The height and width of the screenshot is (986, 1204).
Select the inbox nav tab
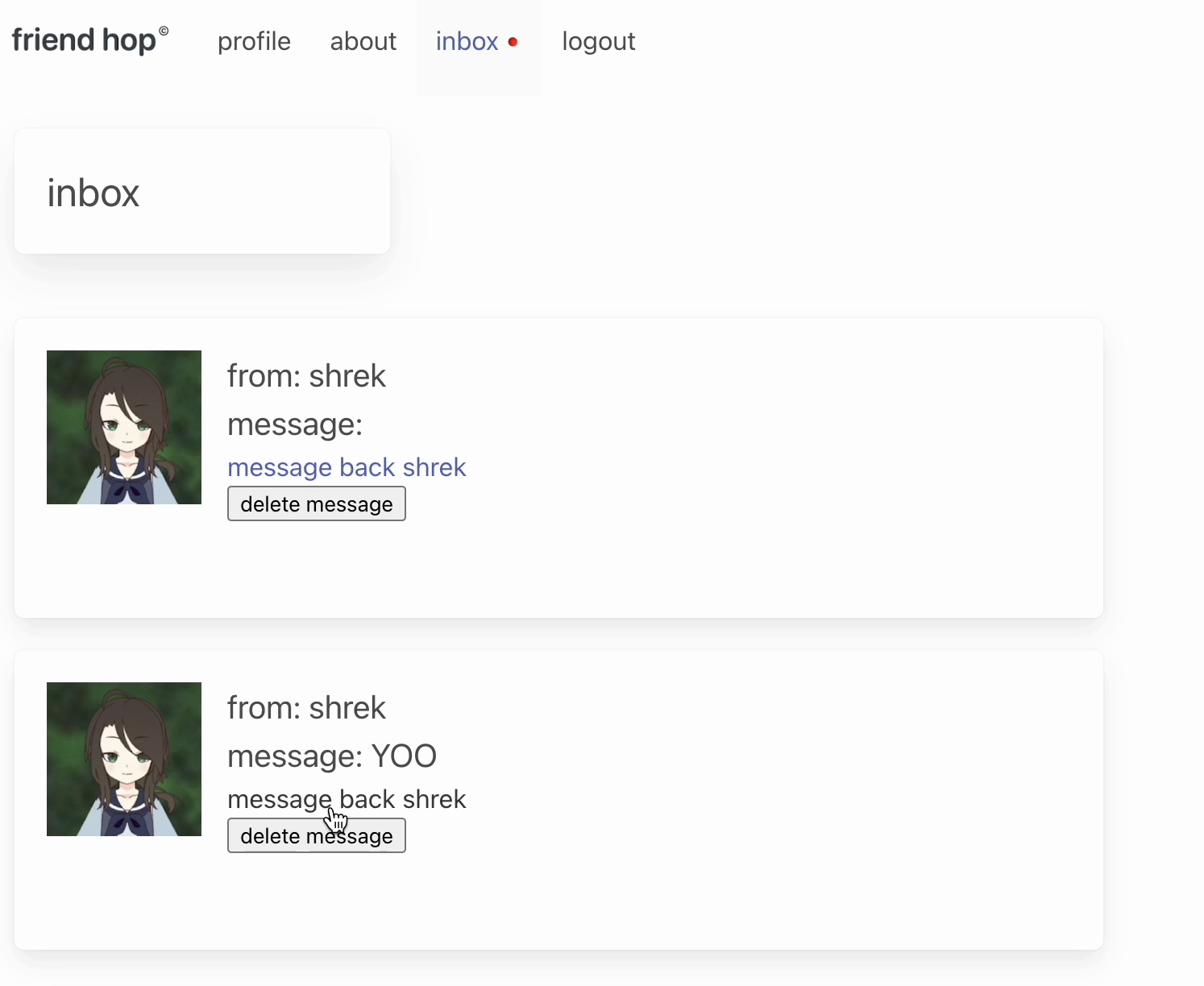(467, 41)
